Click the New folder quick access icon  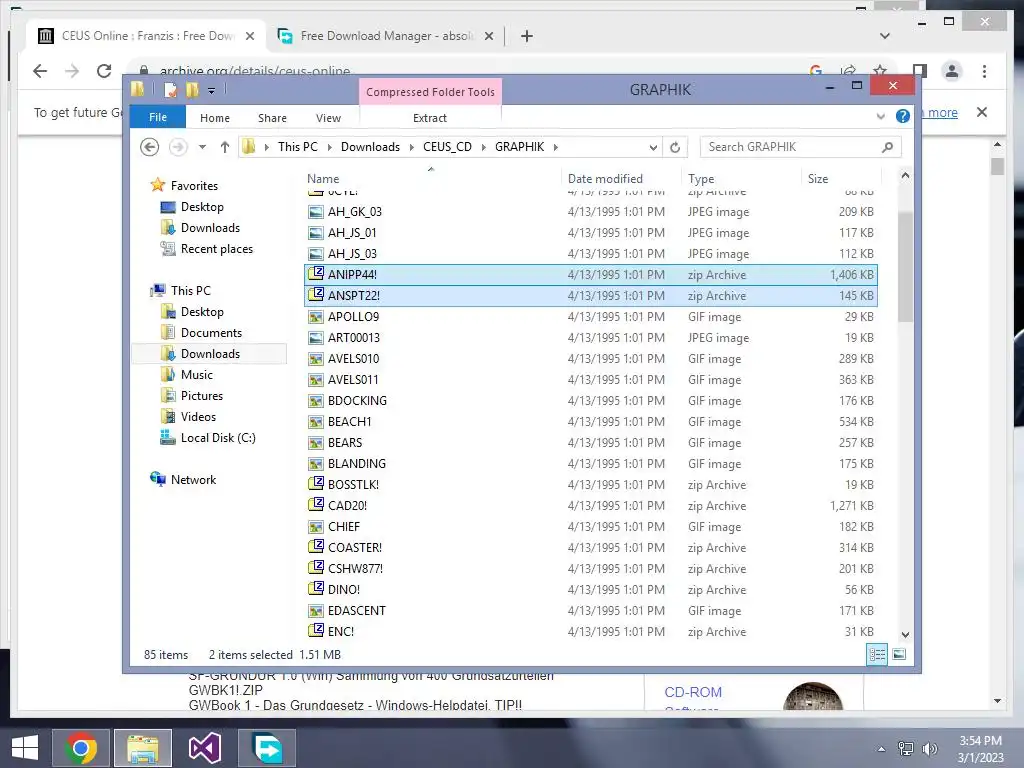point(192,90)
